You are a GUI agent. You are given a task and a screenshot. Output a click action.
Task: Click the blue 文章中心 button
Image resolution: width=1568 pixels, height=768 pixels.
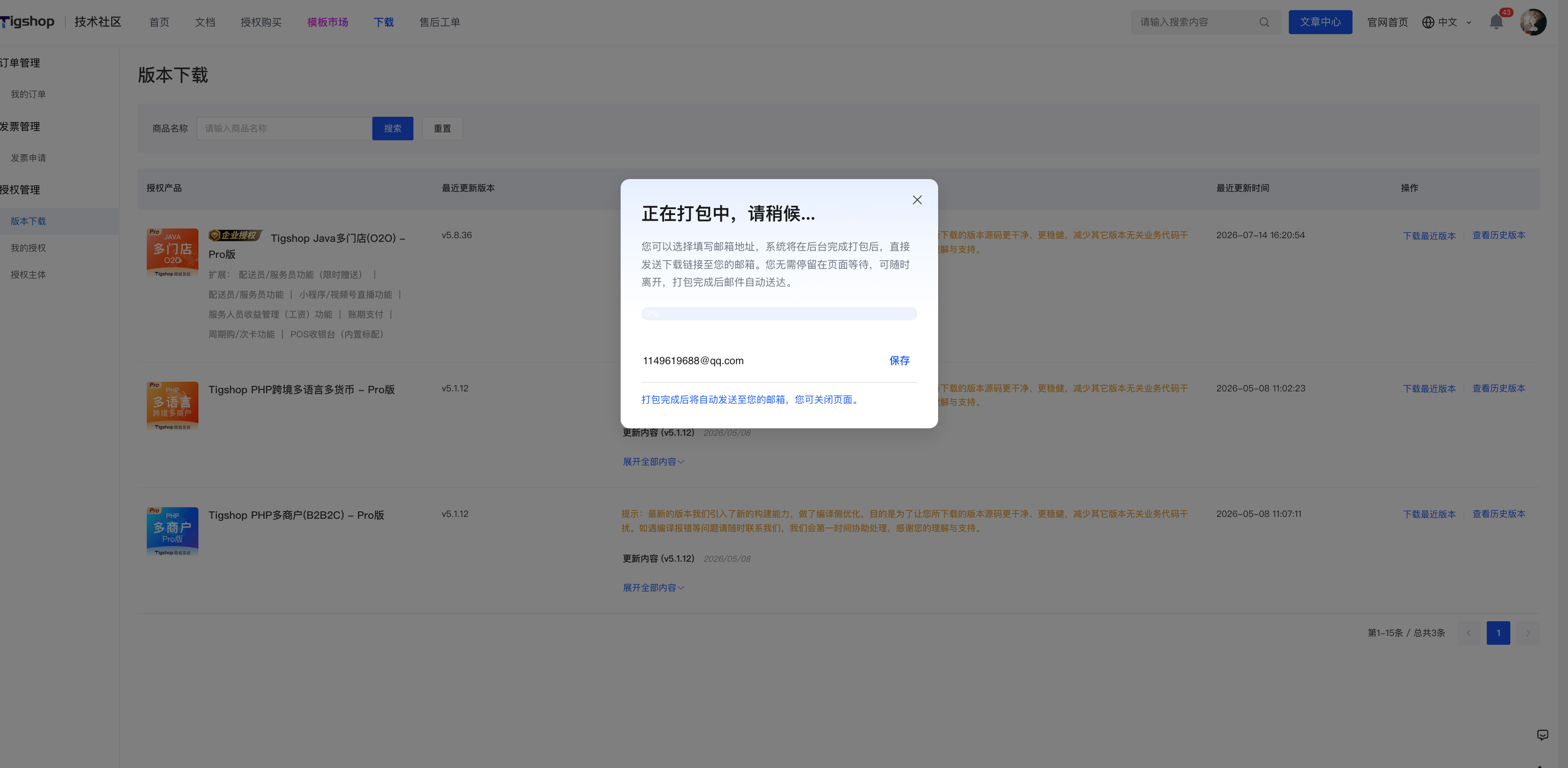pyautogui.click(x=1320, y=22)
